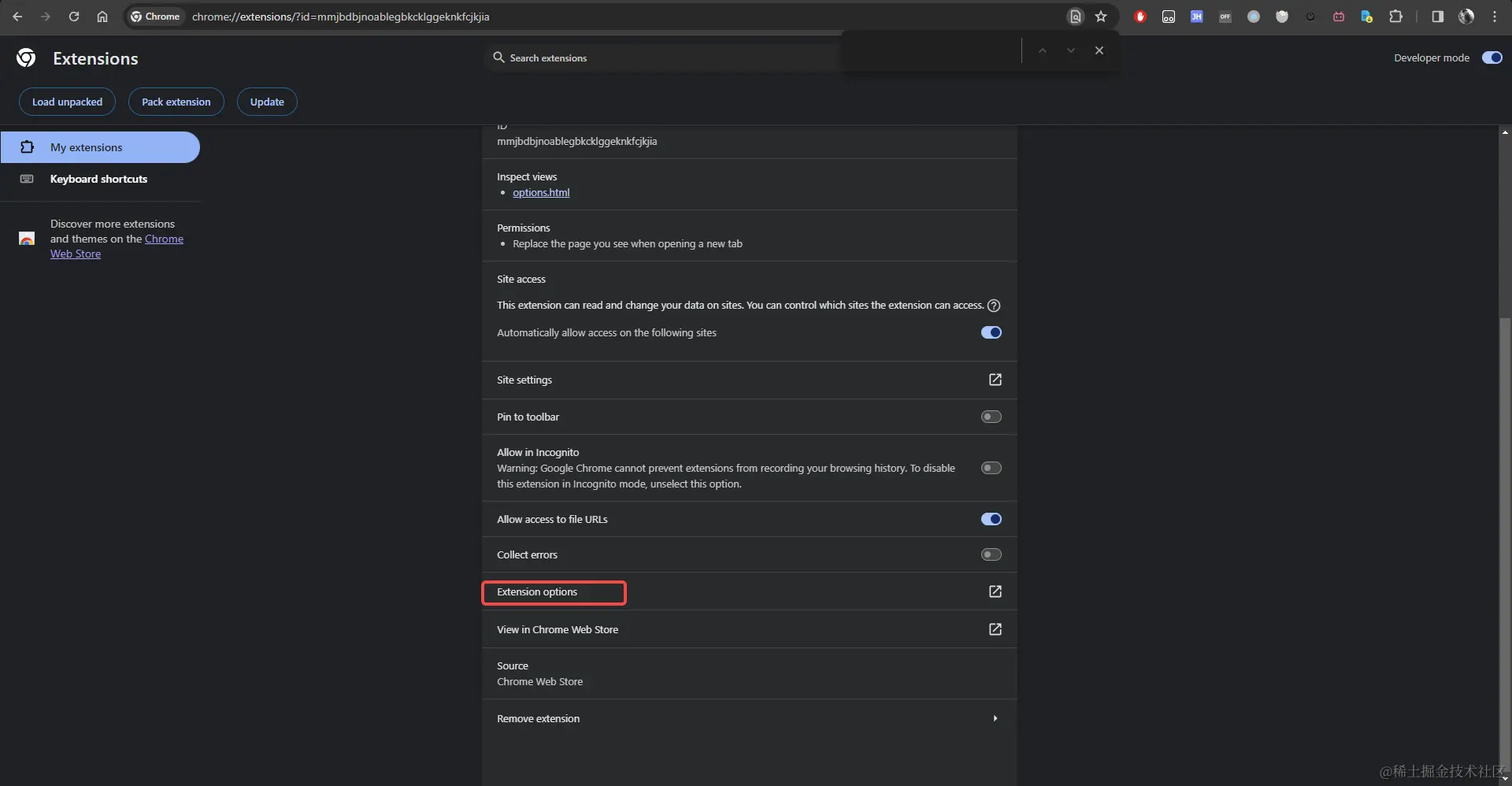This screenshot has height=786, width=1512.
Task: Close the find bar with X
Action: coord(1099,50)
